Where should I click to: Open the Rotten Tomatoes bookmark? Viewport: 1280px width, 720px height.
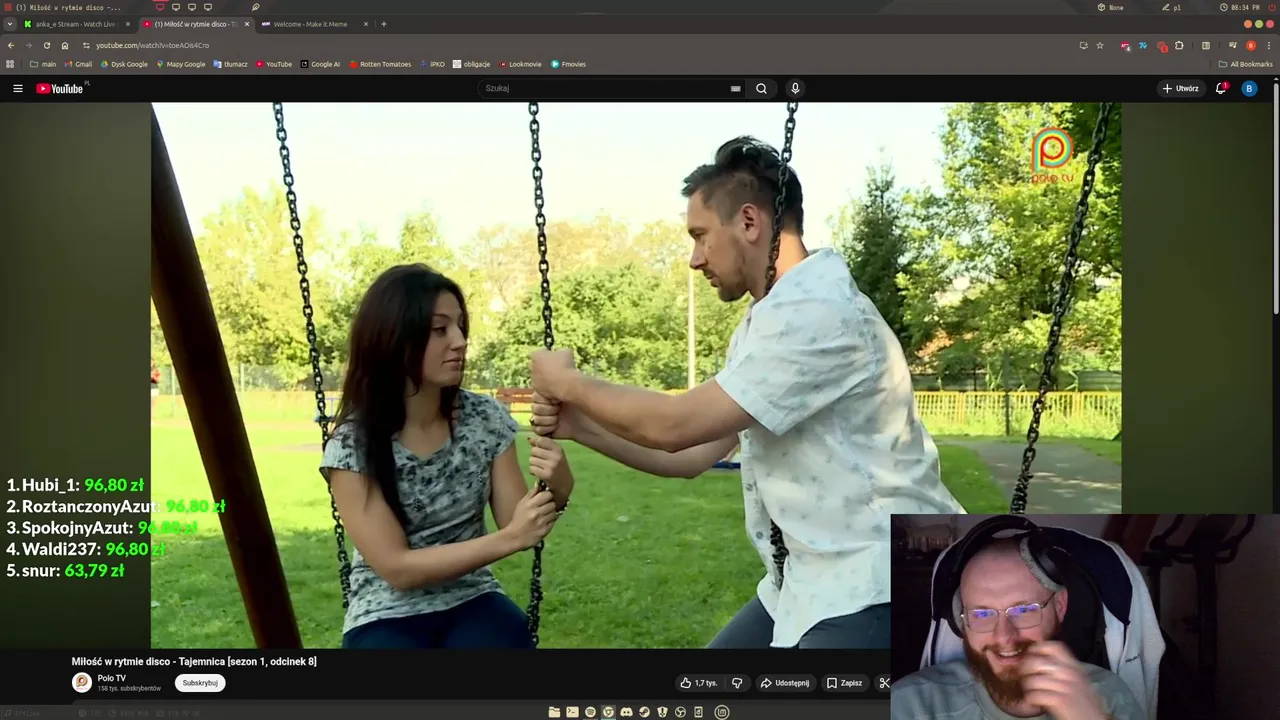click(380, 64)
